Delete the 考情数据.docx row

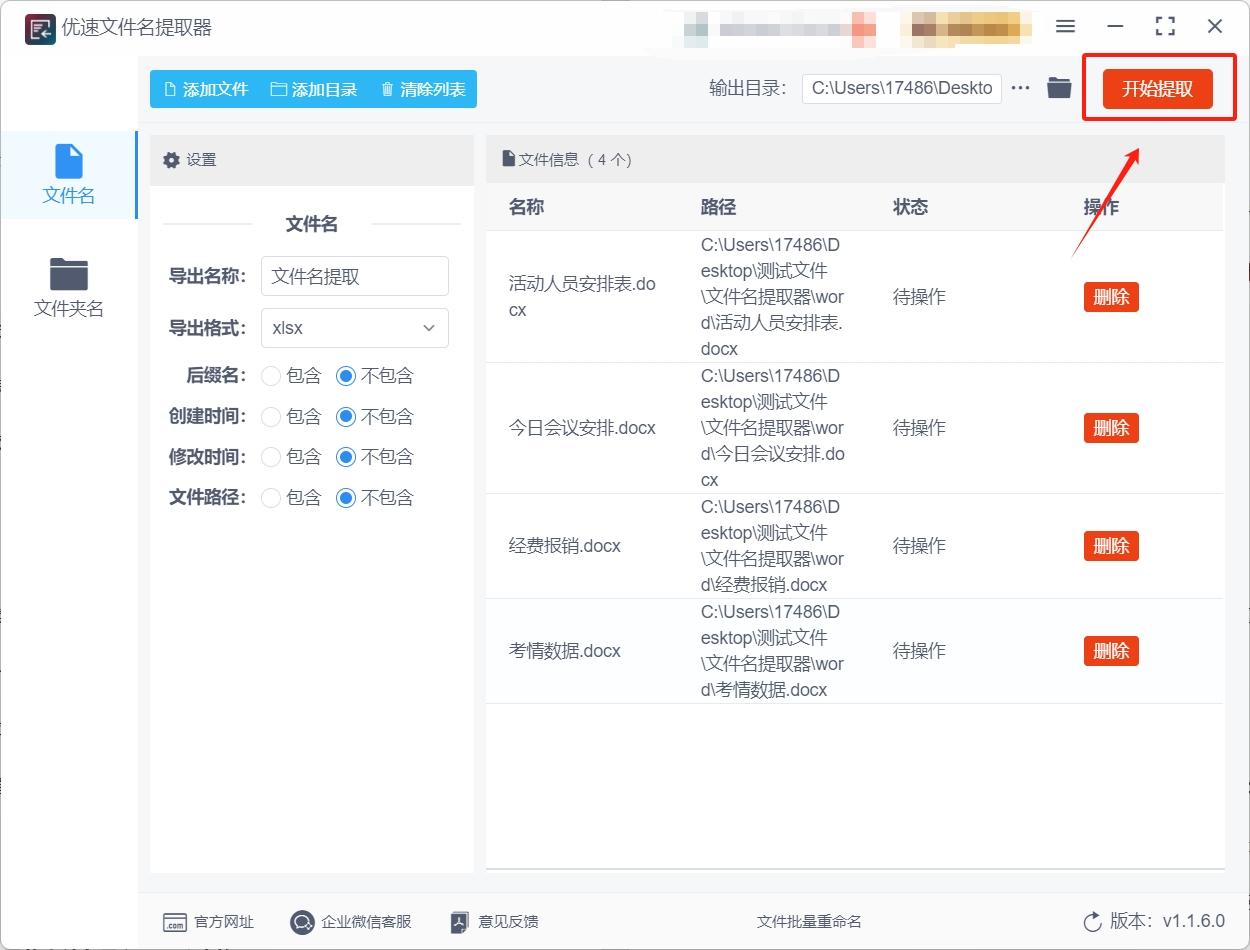click(1111, 651)
